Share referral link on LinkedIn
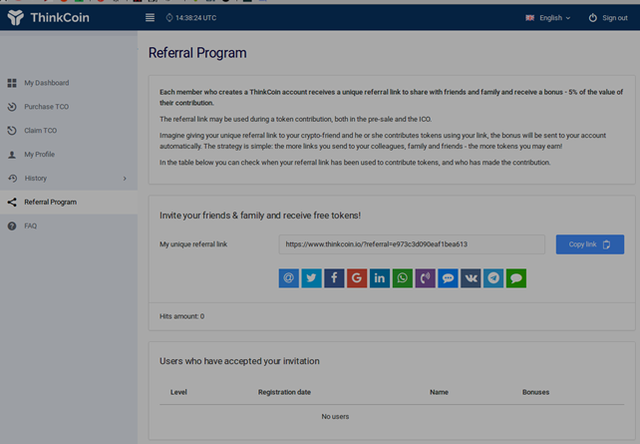This screenshot has width=640, height=444. point(380,278)
